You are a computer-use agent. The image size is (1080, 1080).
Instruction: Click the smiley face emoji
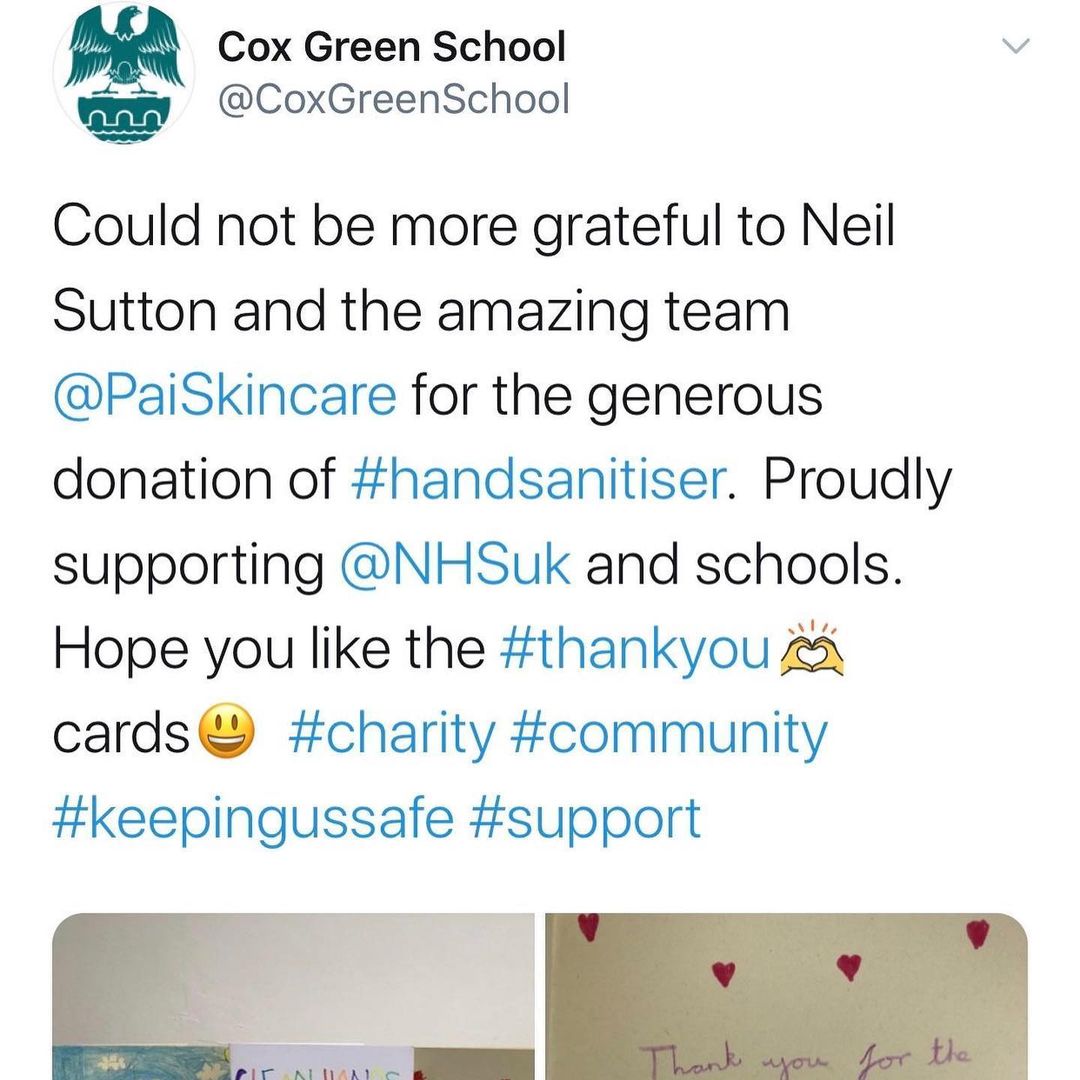(x=227, y=731)
